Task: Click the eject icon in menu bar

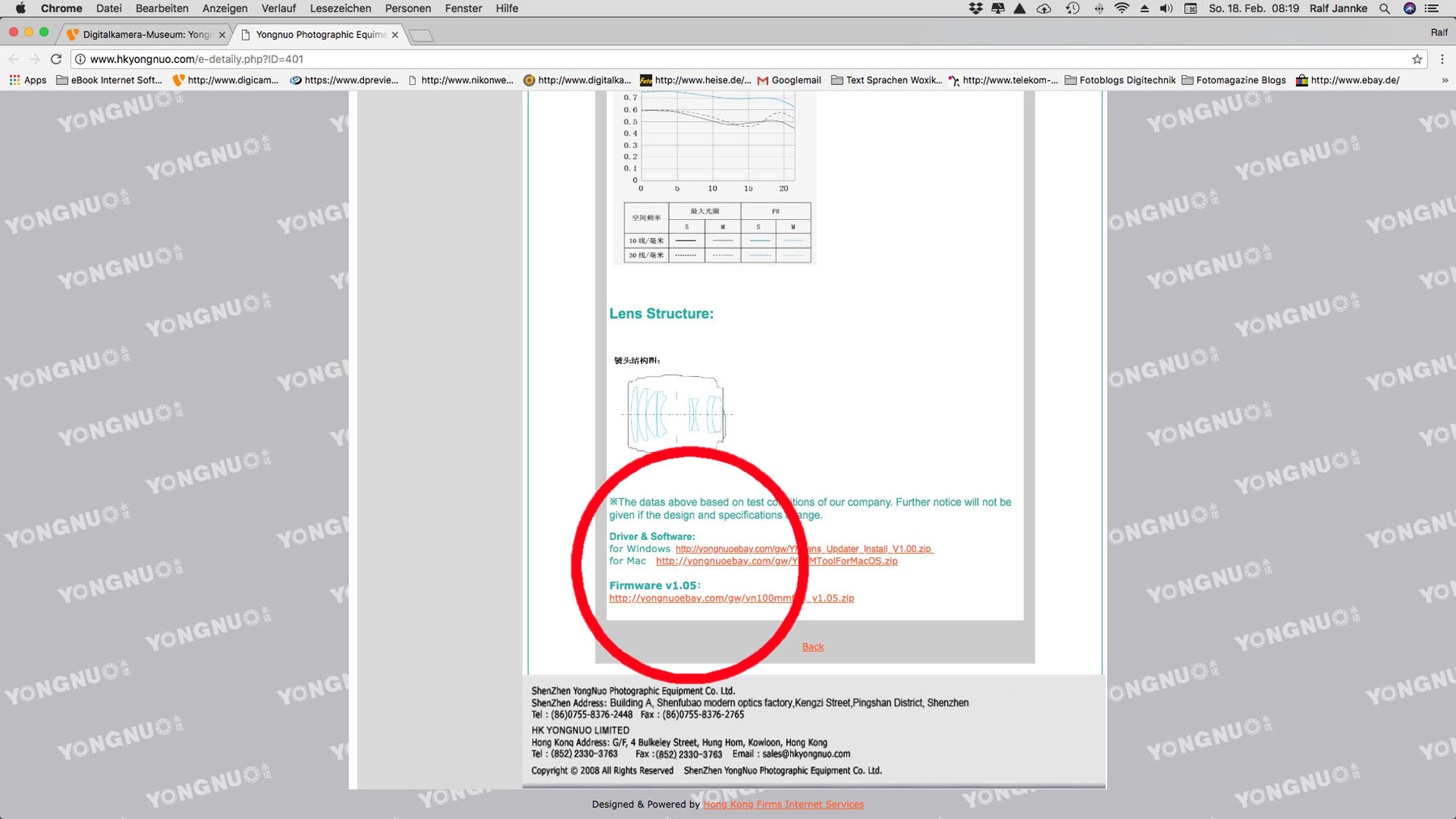Action: (x=1145, y=8)
